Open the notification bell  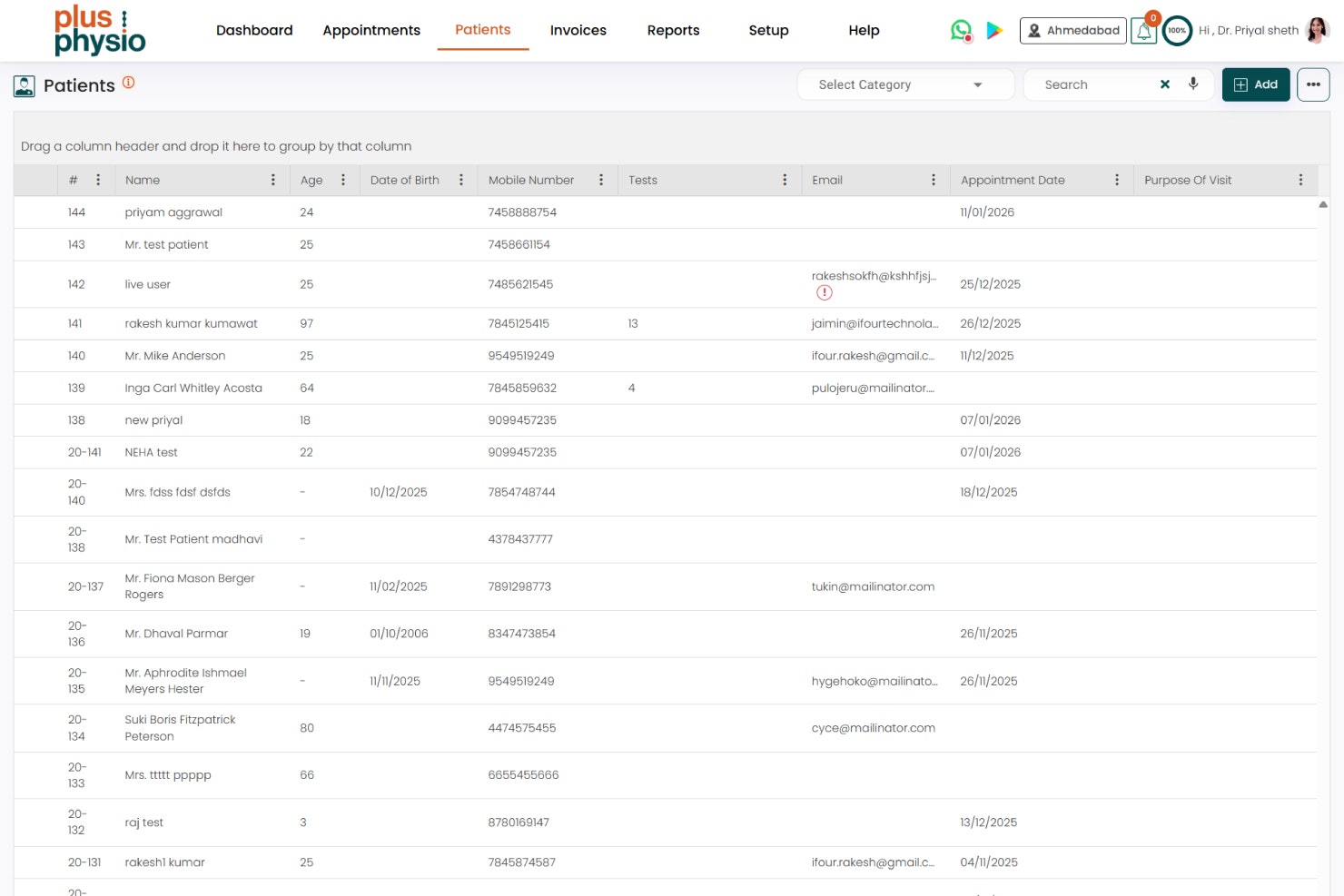coord(1143,30)
